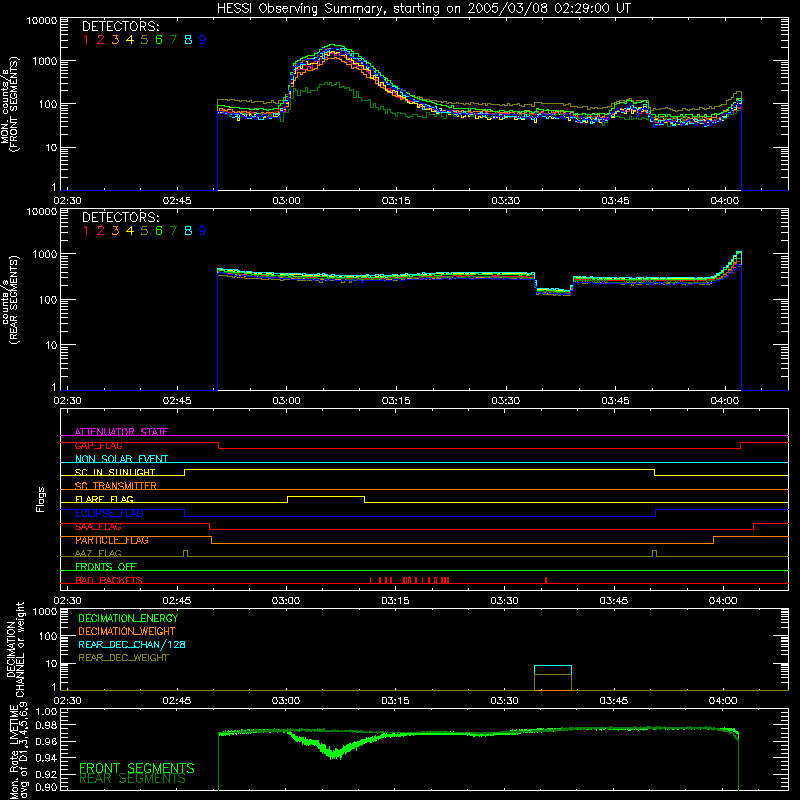Image resolution: width=800 pixels, height=800 pixels.
Task: Select red detector 1 in front segments legend
Action: click(86, 40)
